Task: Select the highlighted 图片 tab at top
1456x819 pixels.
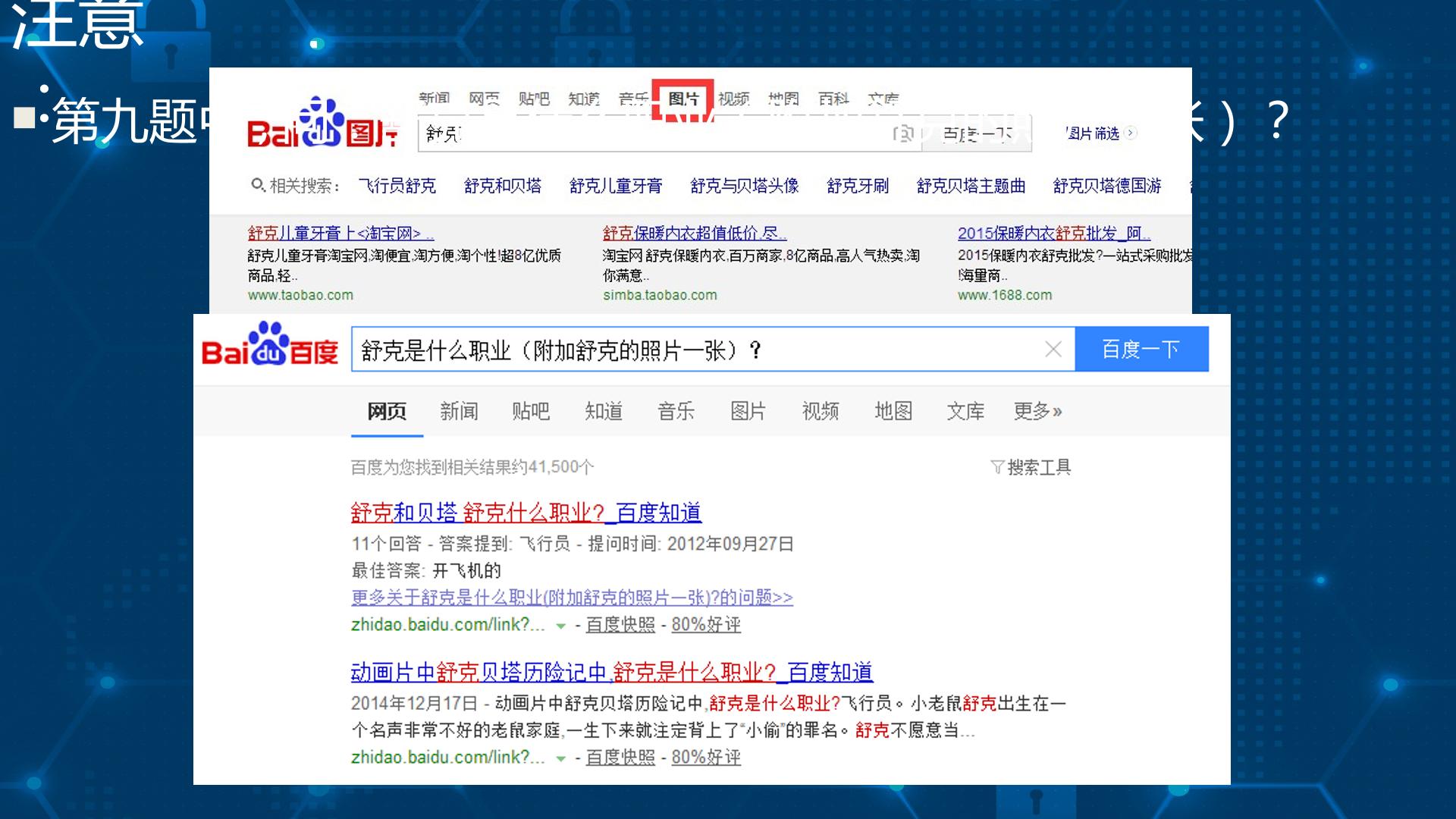Action: [x=683, y=99]
